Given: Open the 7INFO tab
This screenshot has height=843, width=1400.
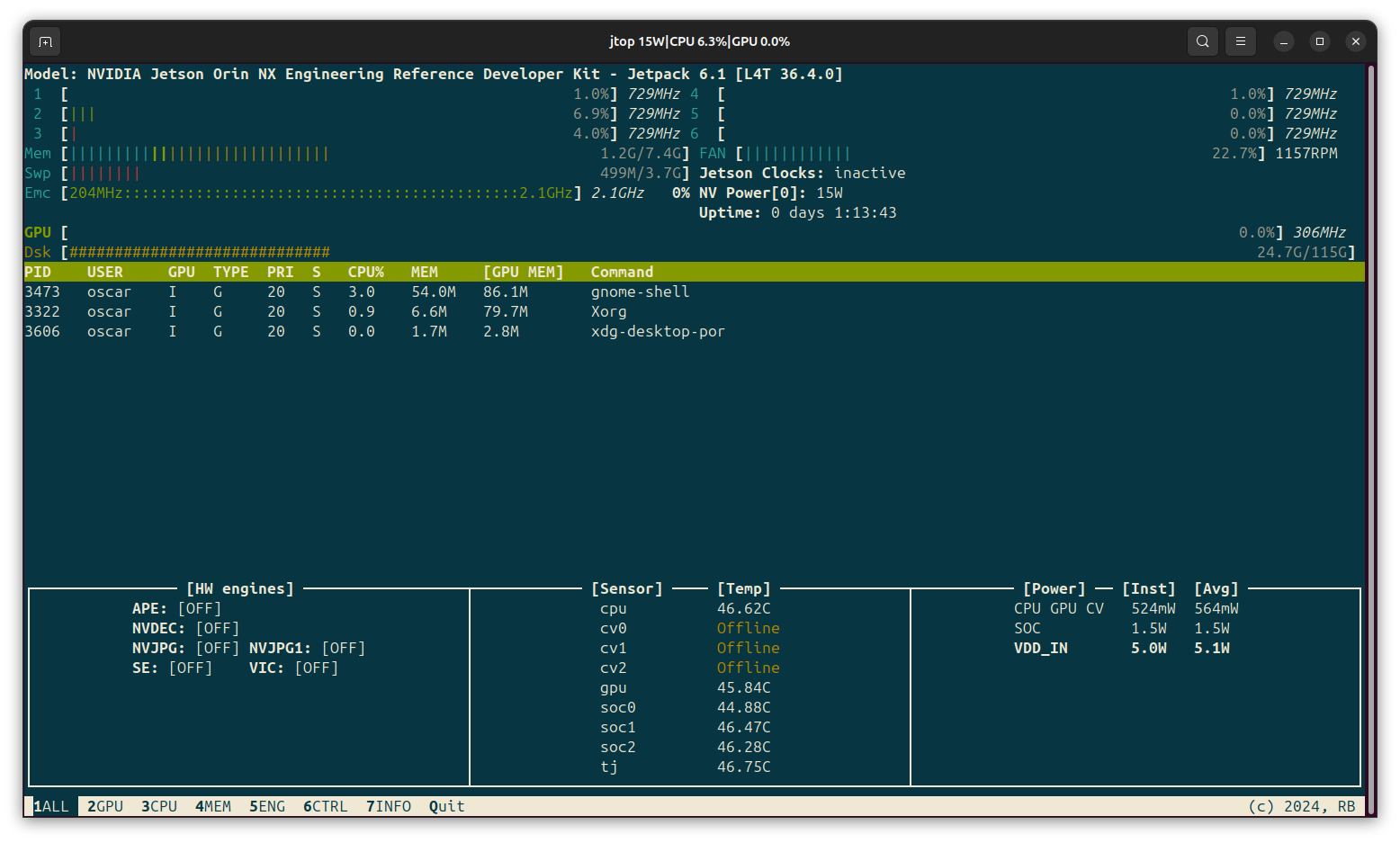Looking at the screenshot, I should [389, 806].
